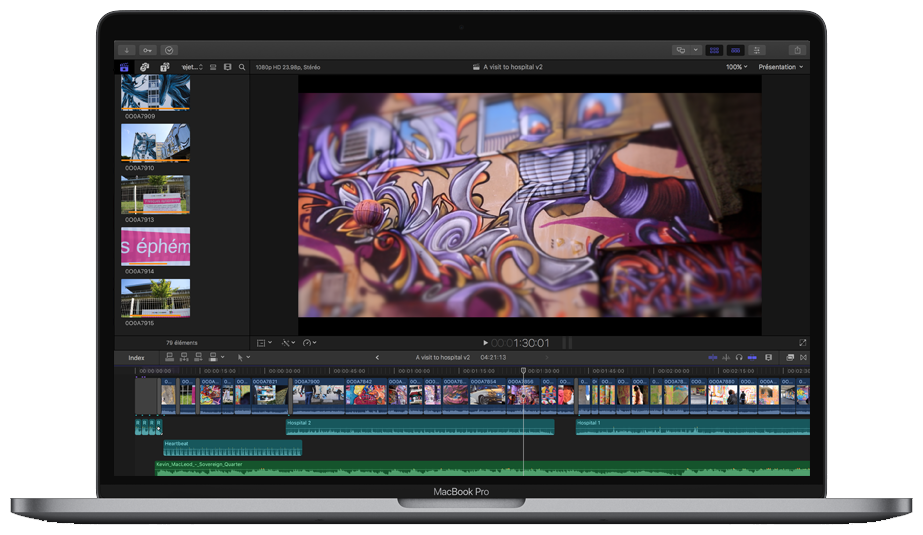
Task: Select clip thumbnail C00A7909
Action: pyautogui.click(x=155, y=92)
